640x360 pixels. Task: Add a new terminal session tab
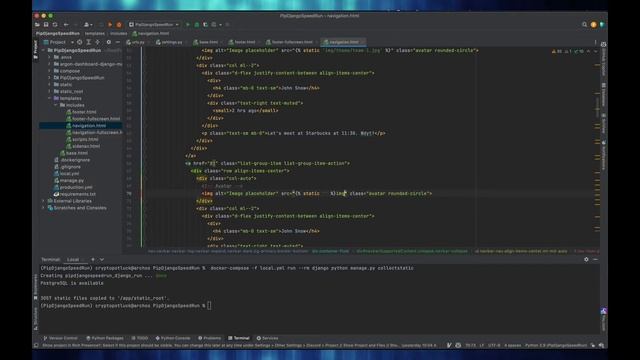click(93, 259)
